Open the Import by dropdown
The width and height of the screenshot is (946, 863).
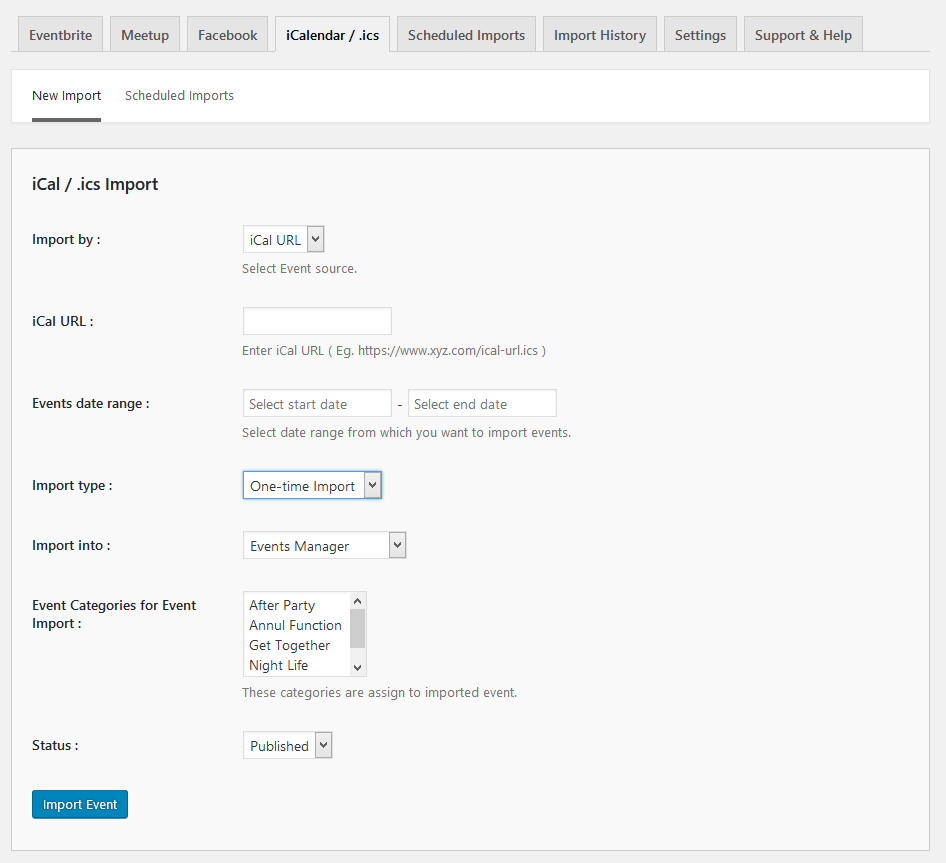[x=284, y=240]
